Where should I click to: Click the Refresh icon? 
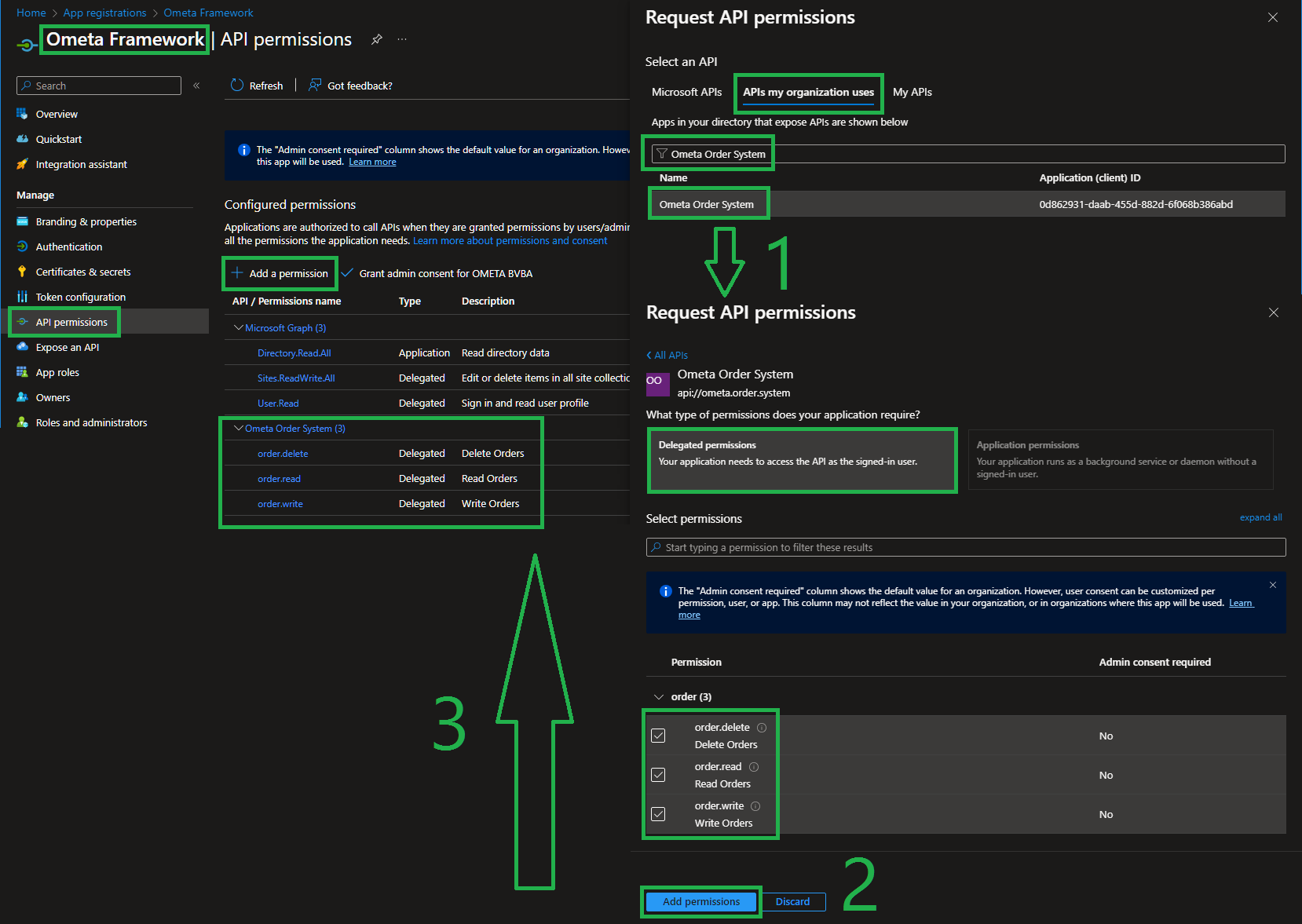click(x=237, y=85)
